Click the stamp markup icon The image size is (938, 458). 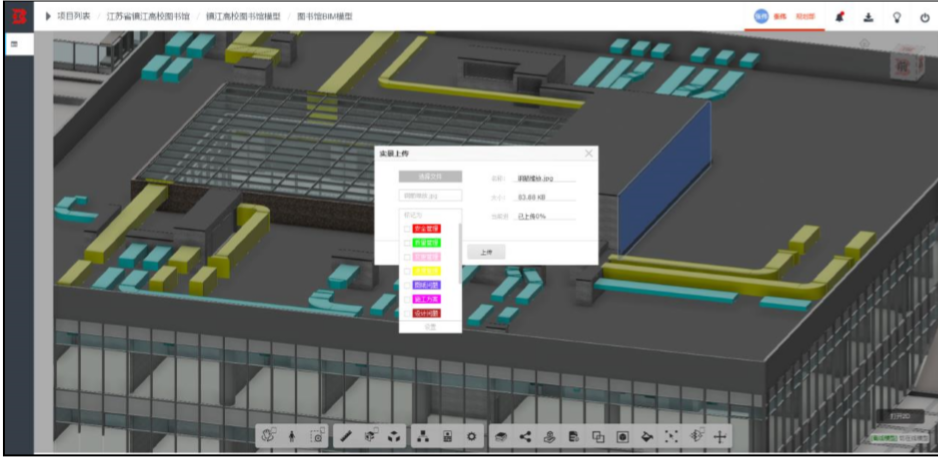550,436
